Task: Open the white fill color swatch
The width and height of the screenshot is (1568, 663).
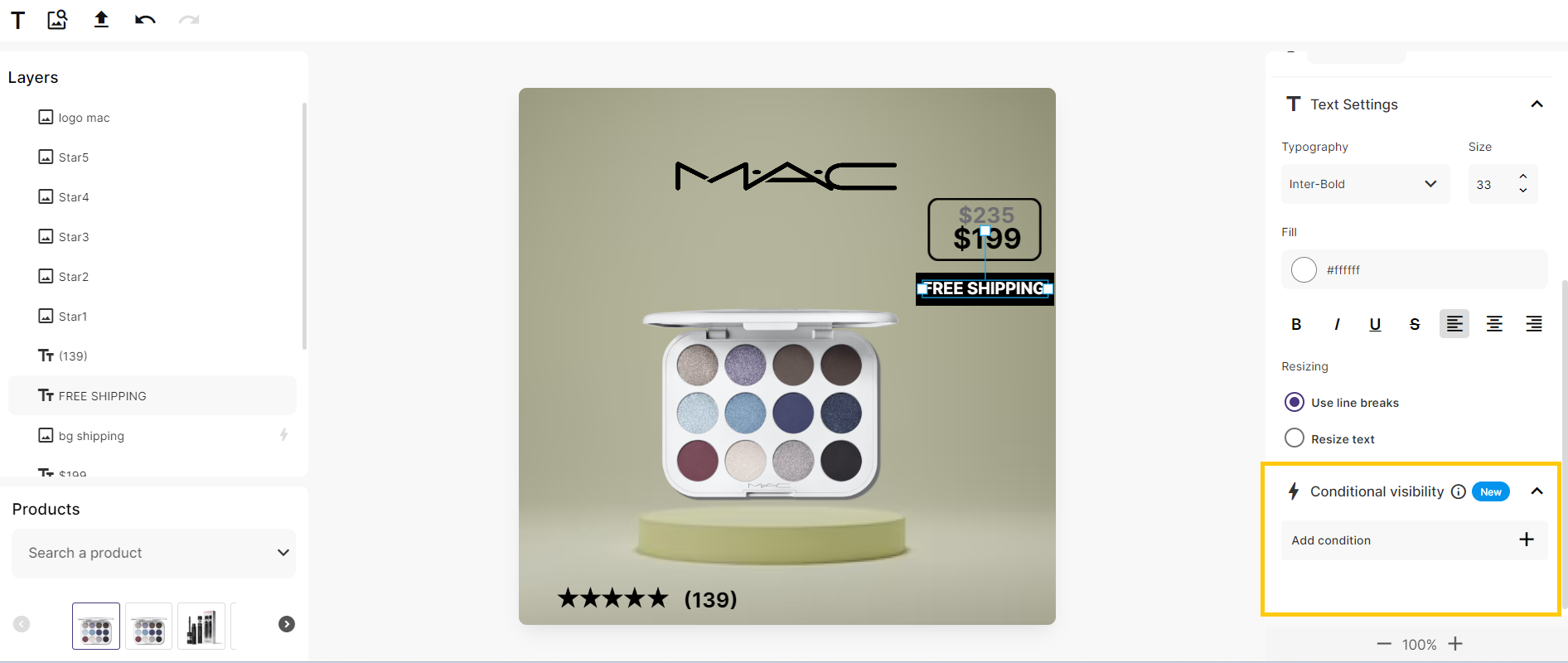Action: point(1304,269)
